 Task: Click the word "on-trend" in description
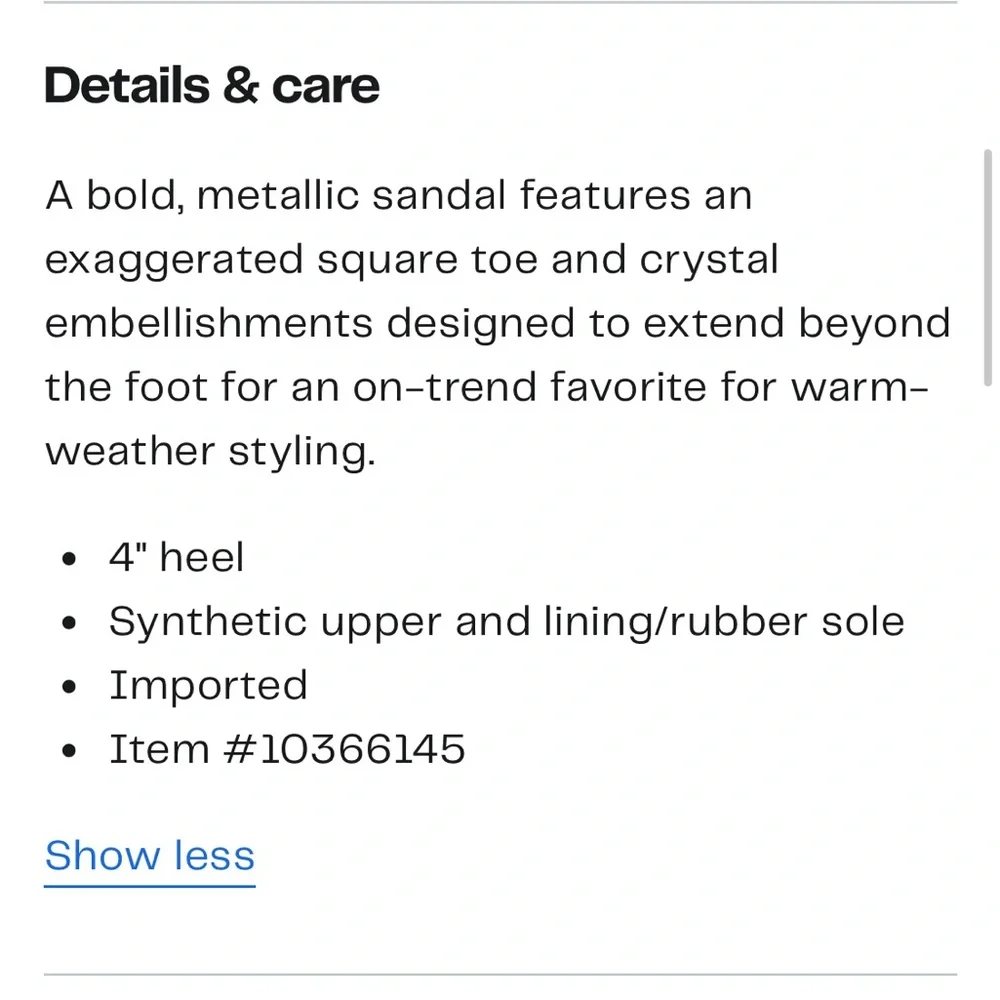coord(445,387)
